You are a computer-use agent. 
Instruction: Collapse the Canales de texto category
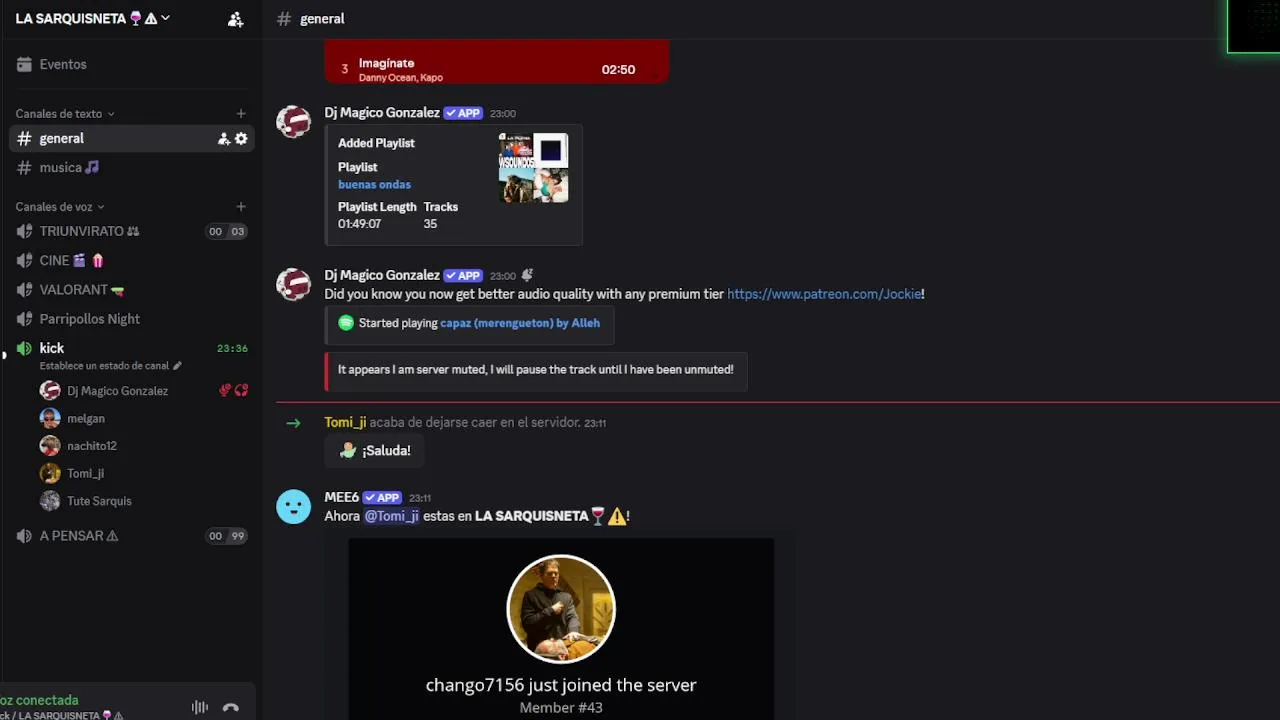coord(65,114)
